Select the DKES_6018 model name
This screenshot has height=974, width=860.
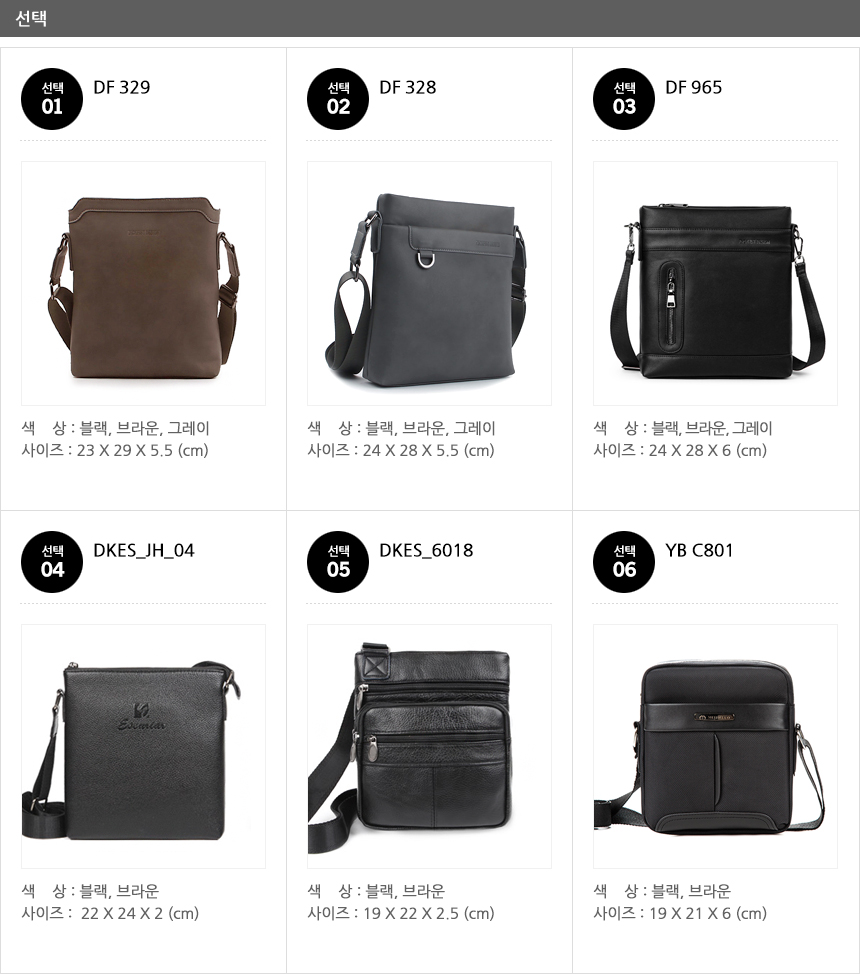coord(426,550)
